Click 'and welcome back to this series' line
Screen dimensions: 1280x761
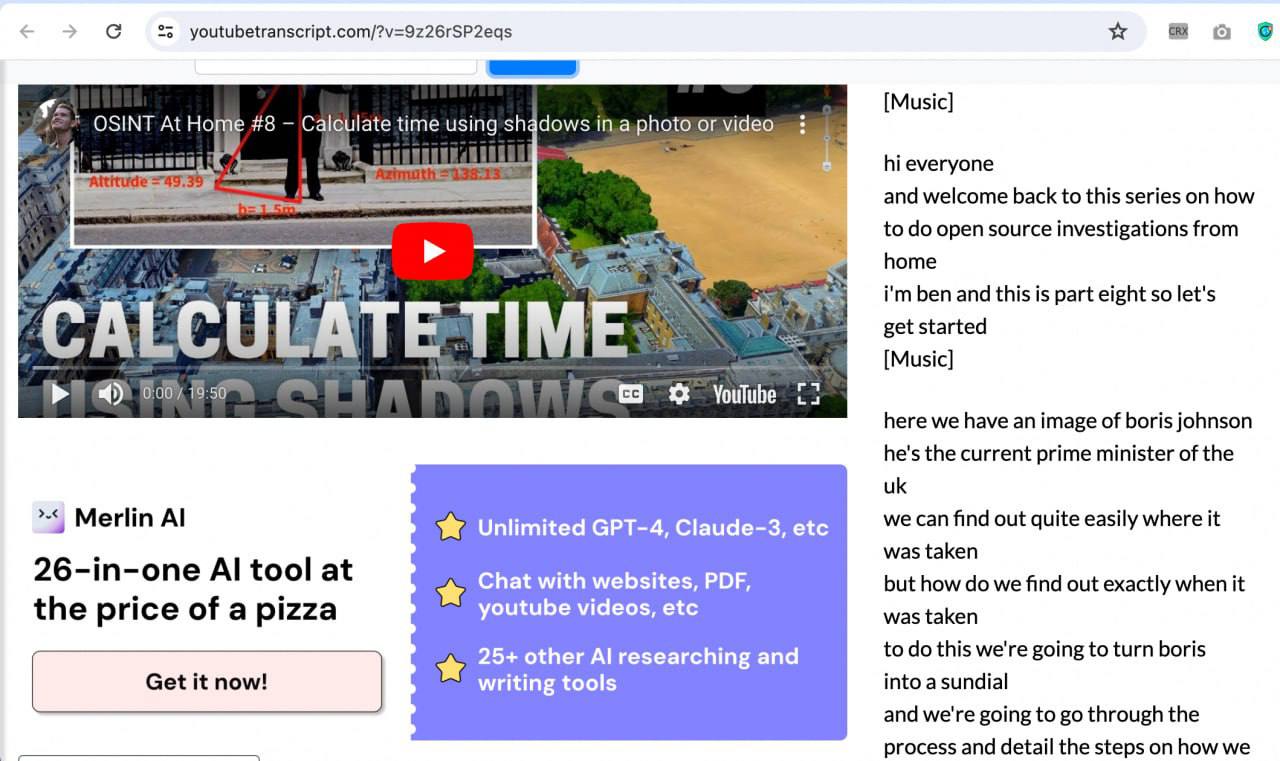point(1068,196)
